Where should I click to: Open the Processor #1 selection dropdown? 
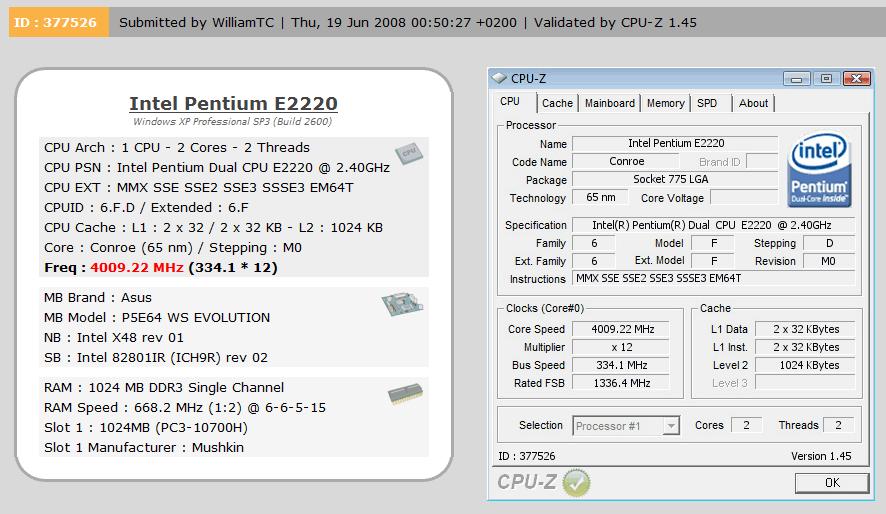tap(671, 425)
